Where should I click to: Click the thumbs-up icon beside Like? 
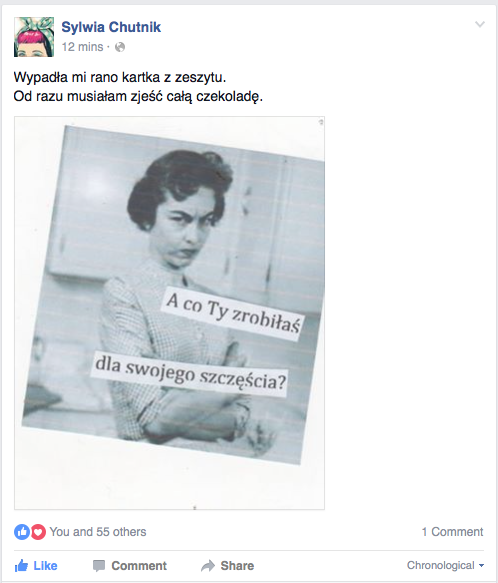point(21,566)
